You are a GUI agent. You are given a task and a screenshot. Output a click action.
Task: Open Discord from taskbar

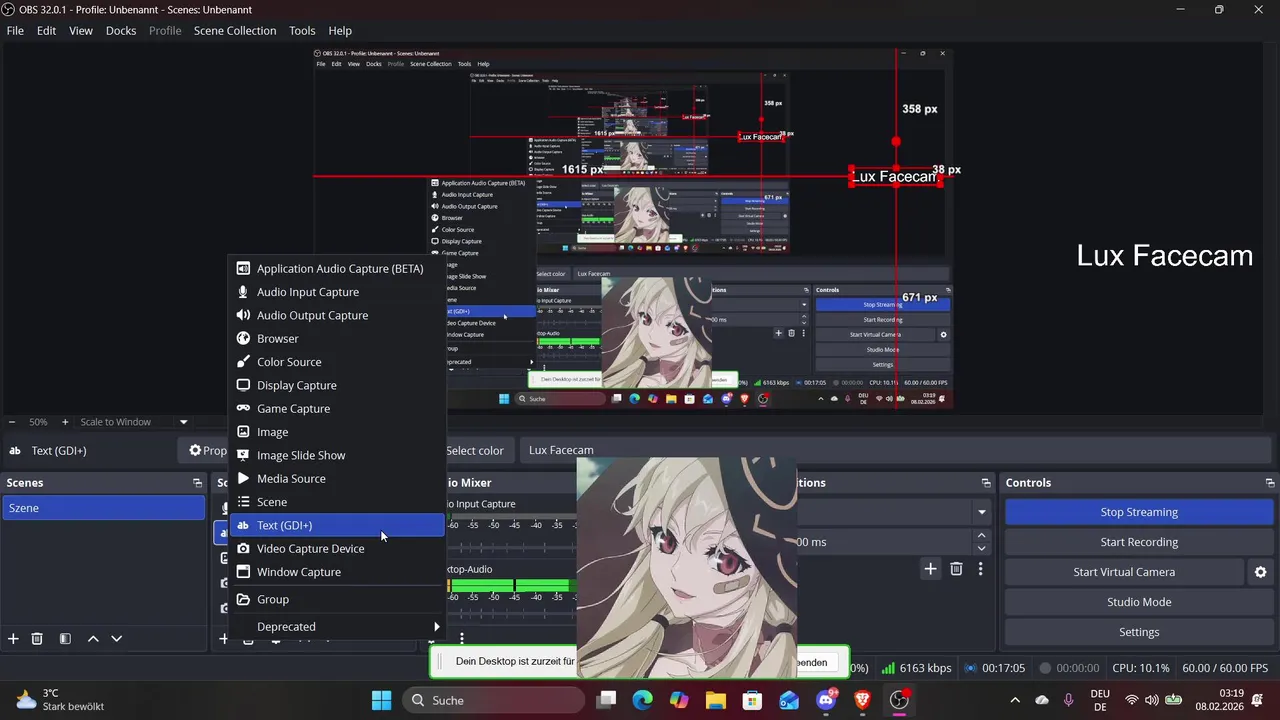(x=826, y=700)
